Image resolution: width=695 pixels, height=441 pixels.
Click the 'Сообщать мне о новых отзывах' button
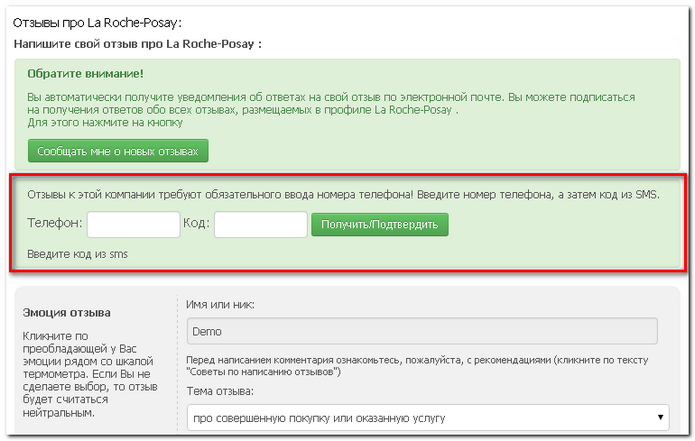coord(118,152)
